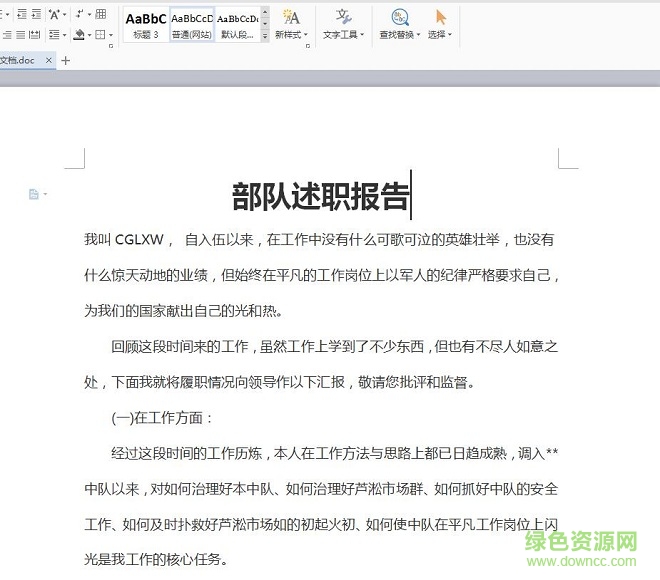Add a new document tab with plus

[65, 61]
